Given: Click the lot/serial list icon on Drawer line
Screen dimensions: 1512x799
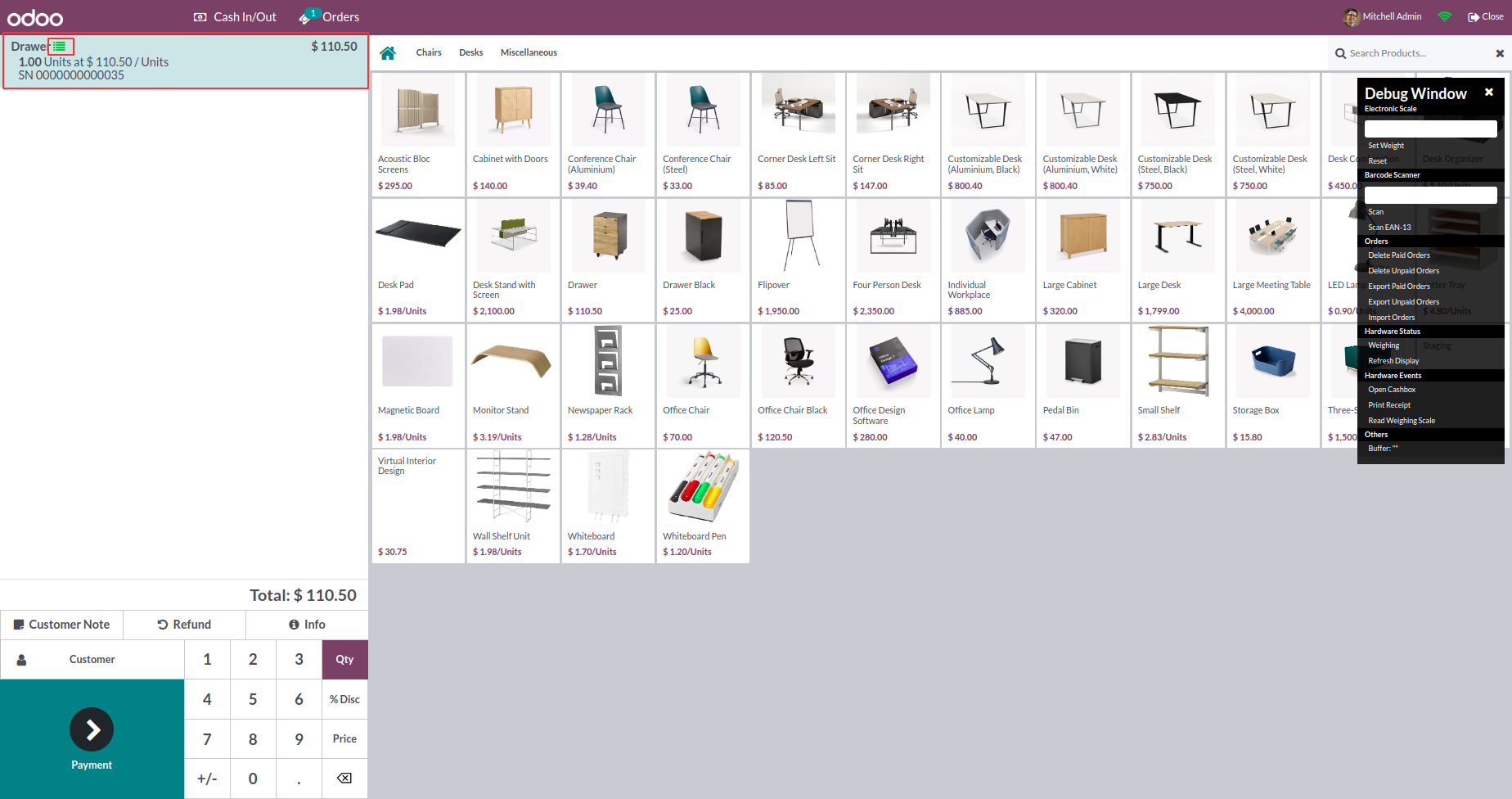Looking at the screenshot, I should 60,47.
